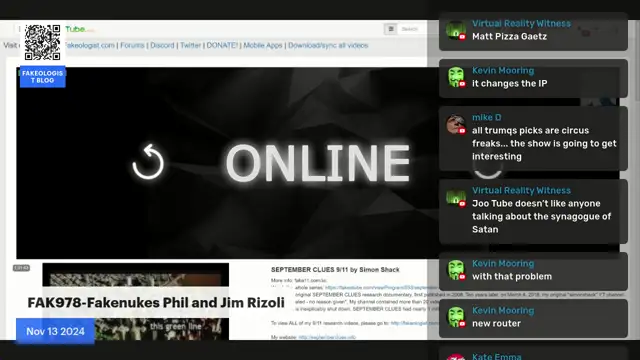Open the Twitter link
This screenshot has height=360, width=640.
click(191, 45)
